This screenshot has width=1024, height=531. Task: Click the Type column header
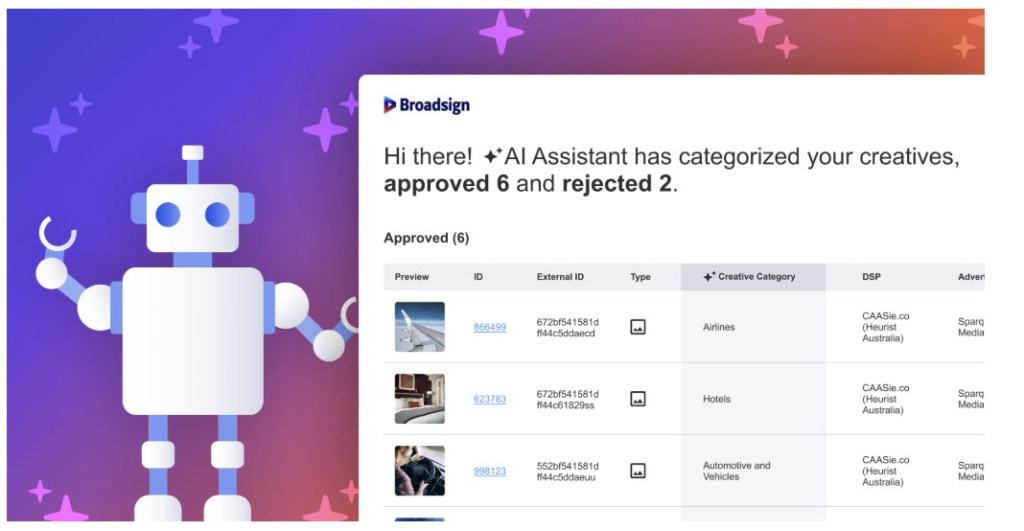[640, 277]
